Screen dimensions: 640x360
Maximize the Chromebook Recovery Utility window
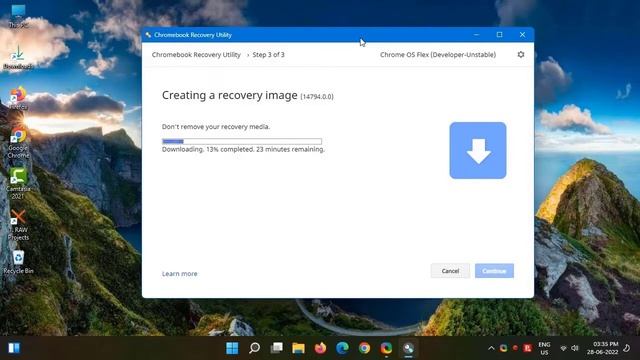click(x=499, y=35)
